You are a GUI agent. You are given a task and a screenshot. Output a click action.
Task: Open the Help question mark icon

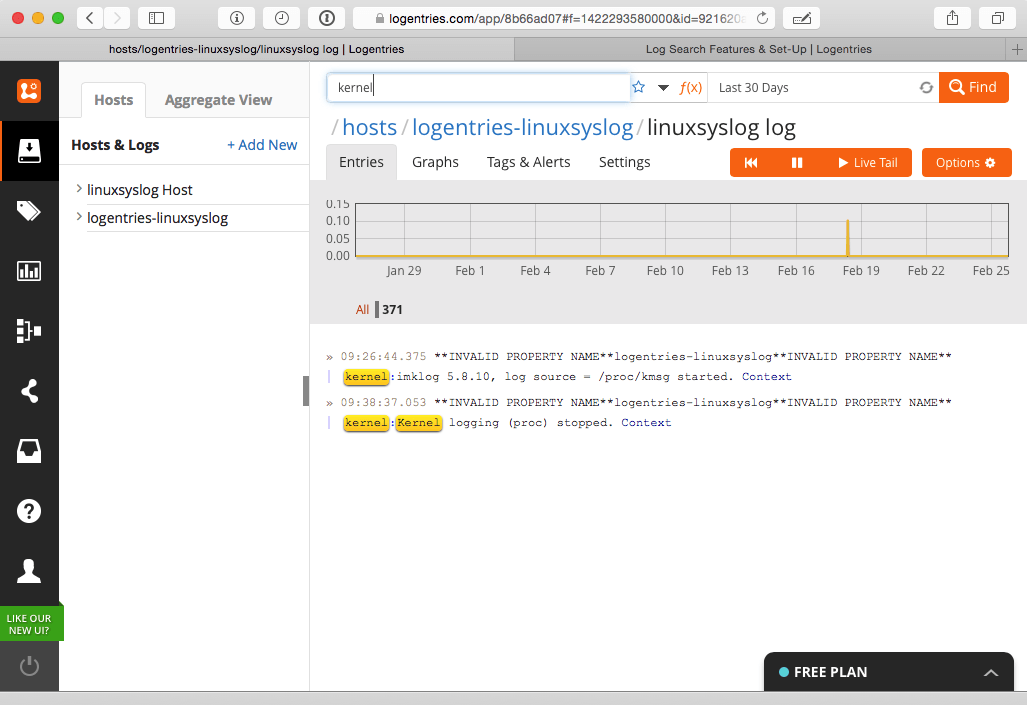(x=29, y=511)
